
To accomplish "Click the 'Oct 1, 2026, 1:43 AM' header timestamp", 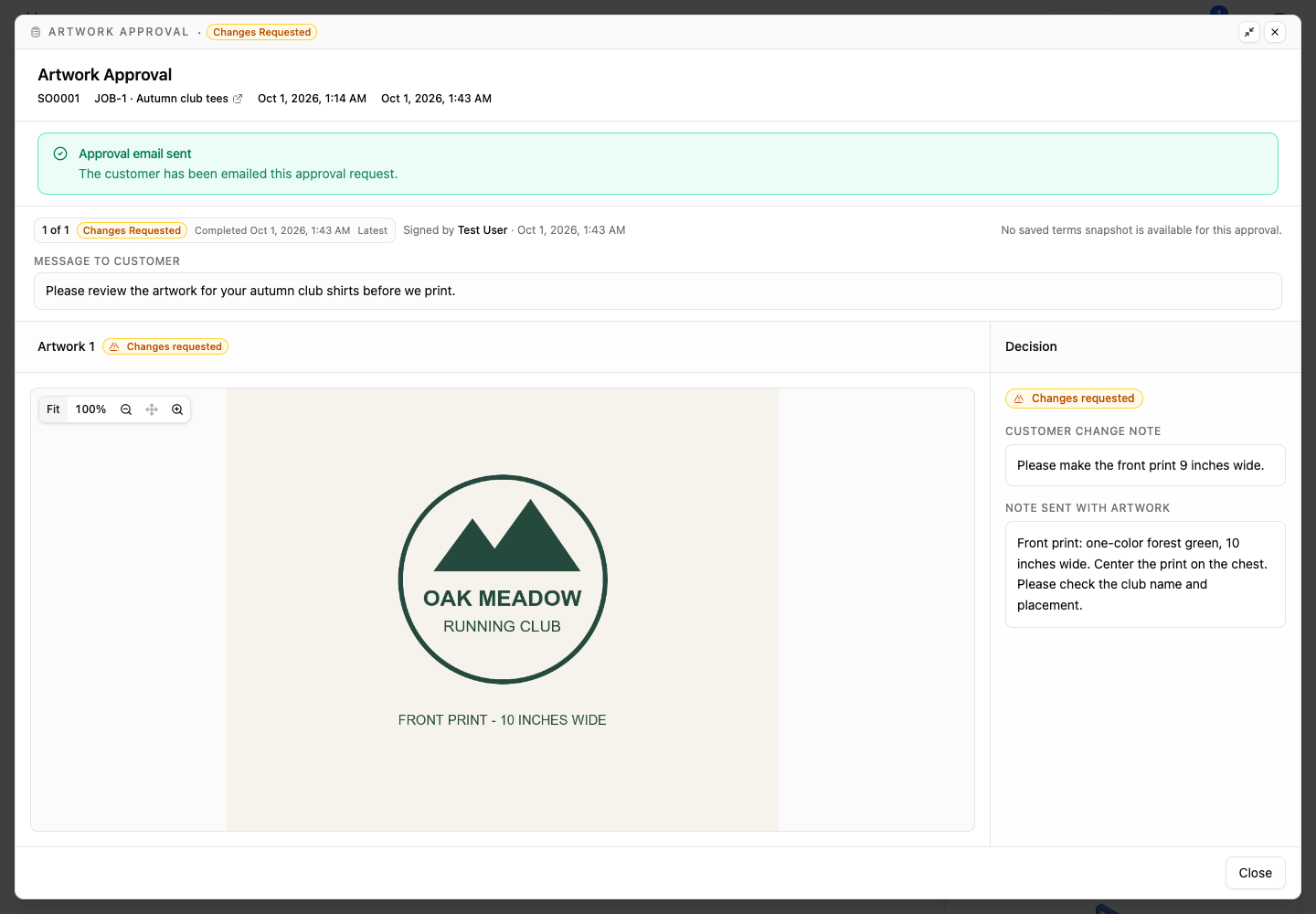I will (x=436, y=99).
